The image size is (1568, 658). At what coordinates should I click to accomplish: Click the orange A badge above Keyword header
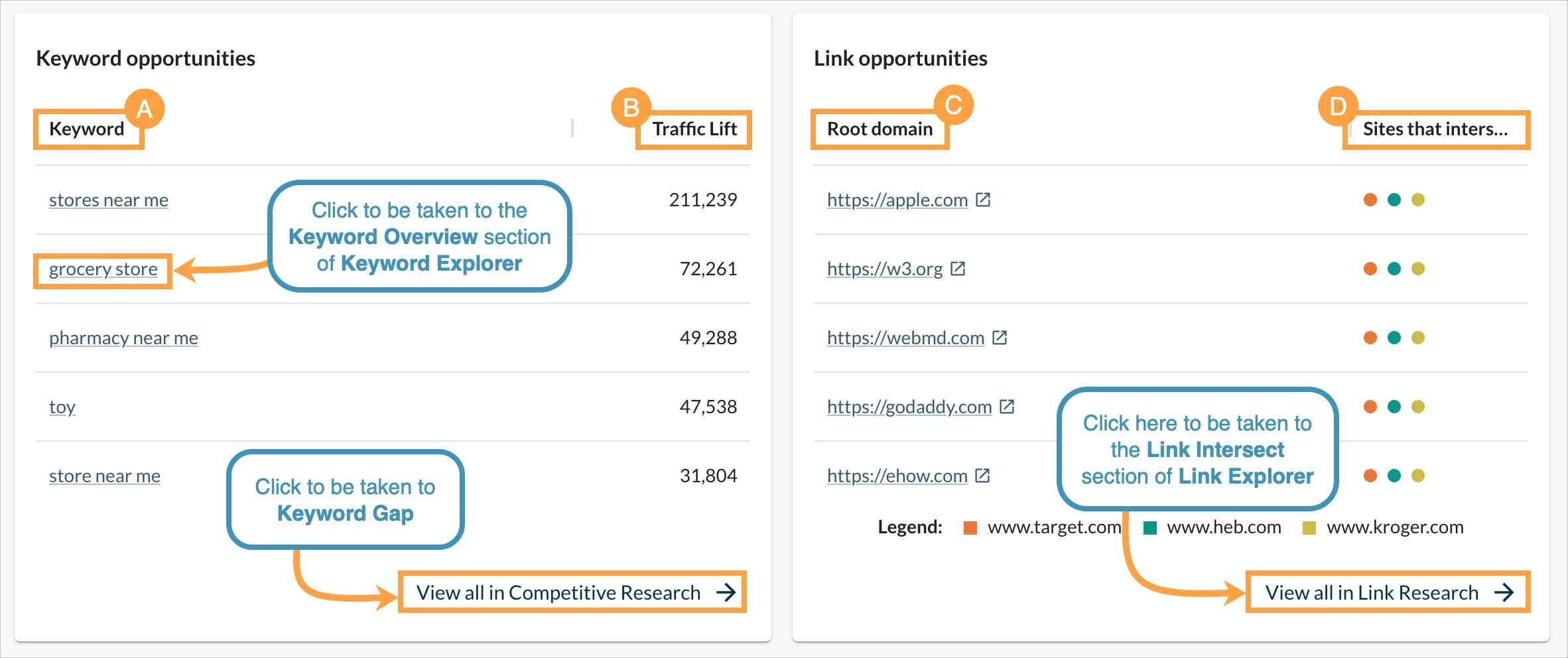(x=145, y=107)
